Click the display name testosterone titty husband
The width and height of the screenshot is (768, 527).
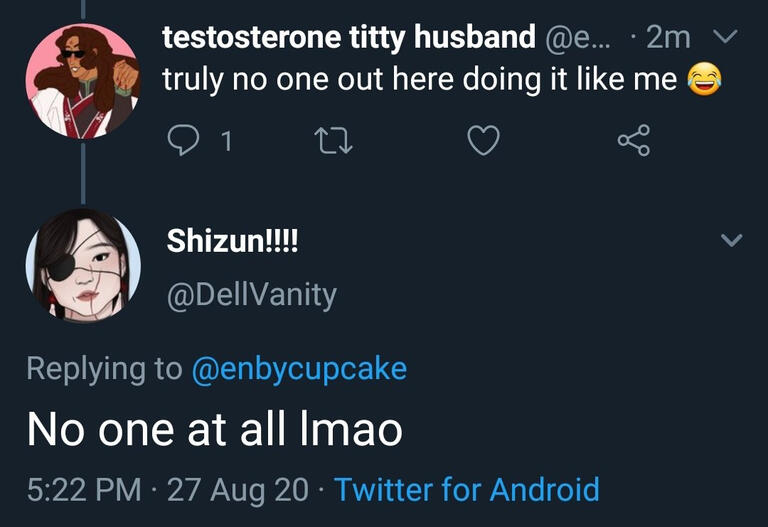coord(349,38)
